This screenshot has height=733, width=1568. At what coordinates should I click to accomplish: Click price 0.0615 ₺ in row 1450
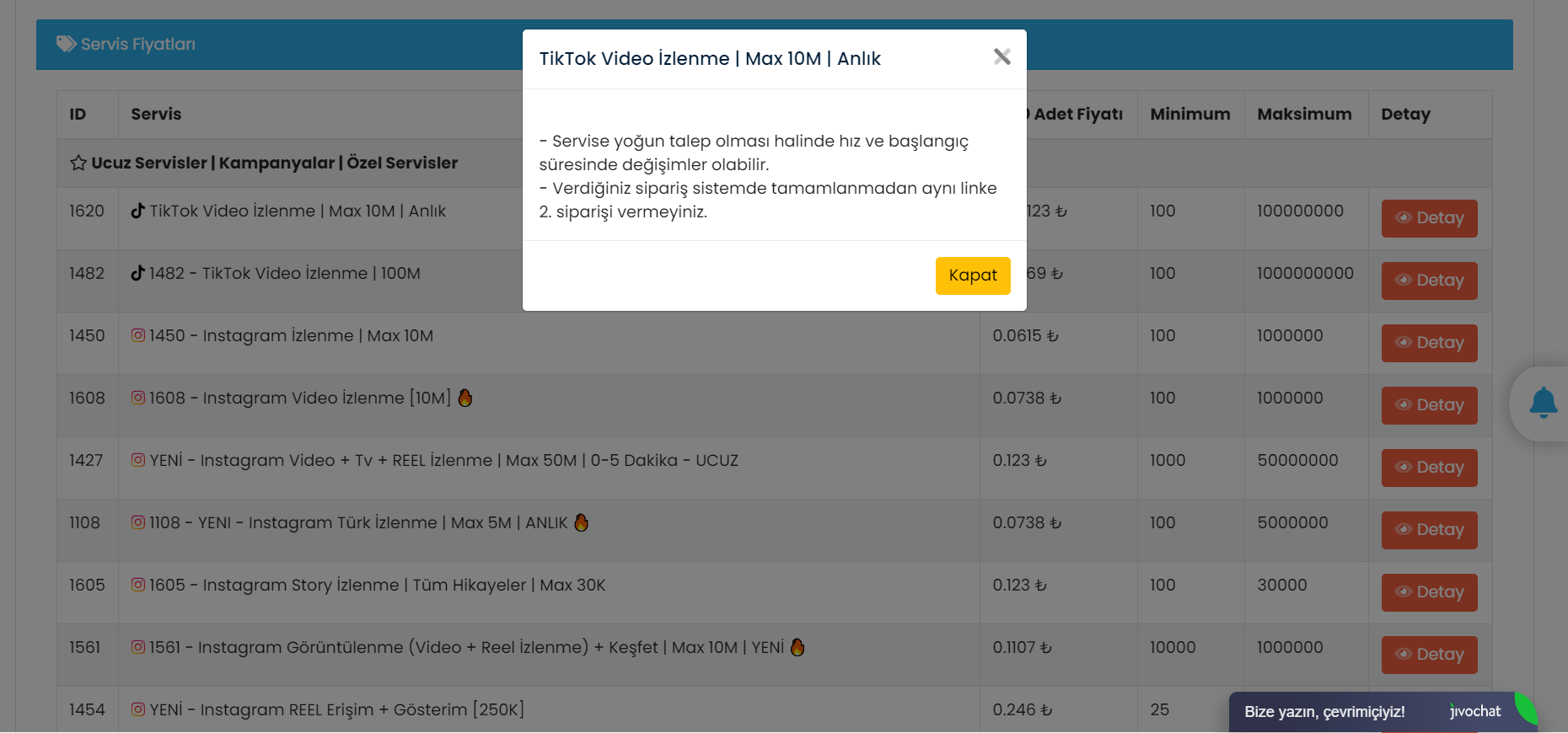(x=1025, y=335)
